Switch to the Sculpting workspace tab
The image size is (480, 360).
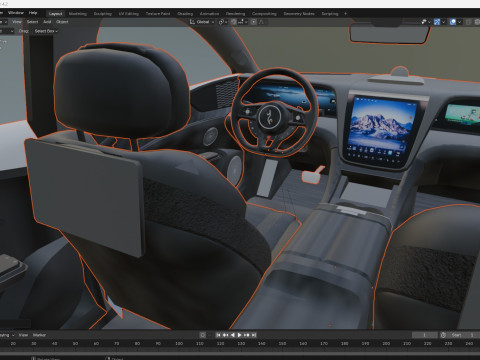[102, 14]
